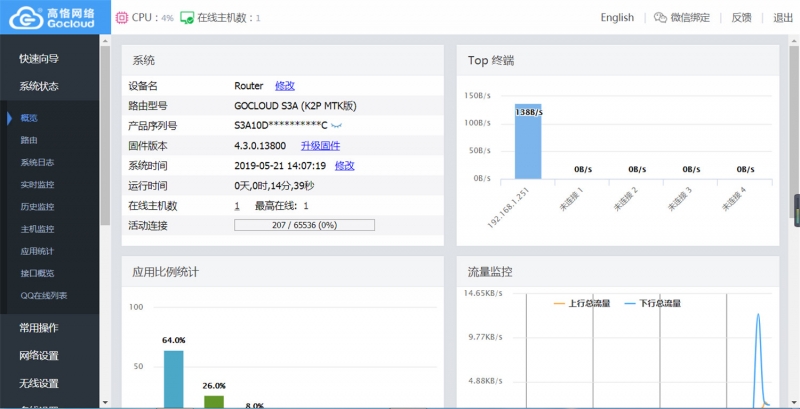Click model text GOCLOUD S3A (K2P MTK版)
The image size is (800, 409).
295,106
